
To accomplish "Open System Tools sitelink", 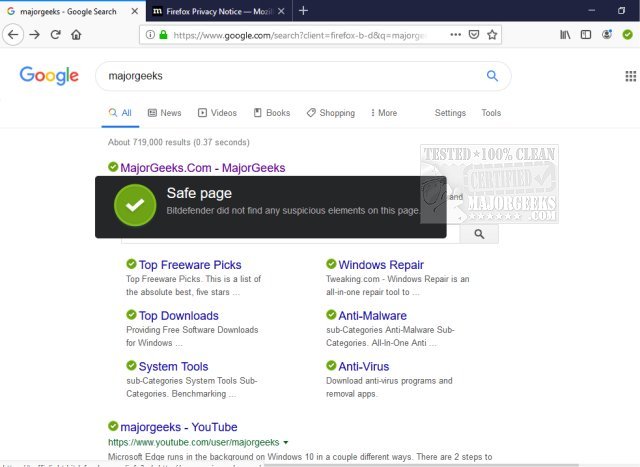I will coord(173,367).
